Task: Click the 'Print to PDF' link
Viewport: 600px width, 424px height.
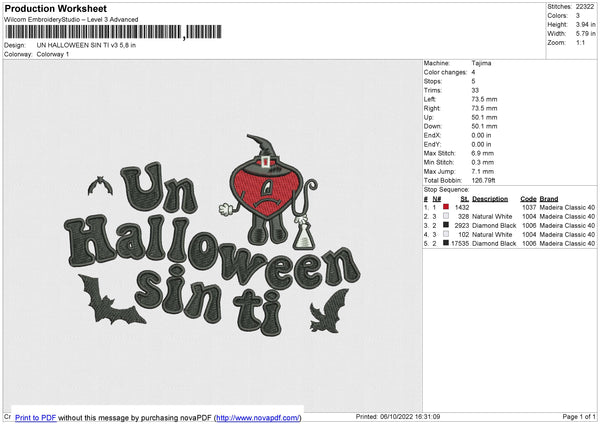Action: coord(36,417)
